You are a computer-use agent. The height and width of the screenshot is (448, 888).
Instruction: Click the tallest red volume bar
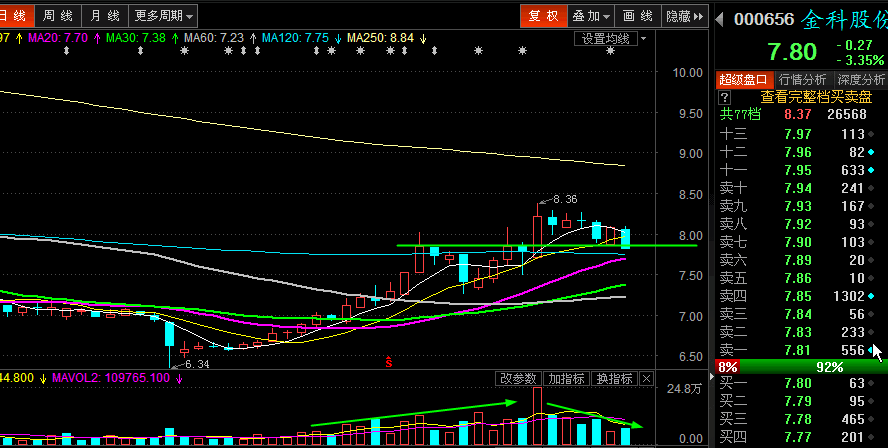537,416
